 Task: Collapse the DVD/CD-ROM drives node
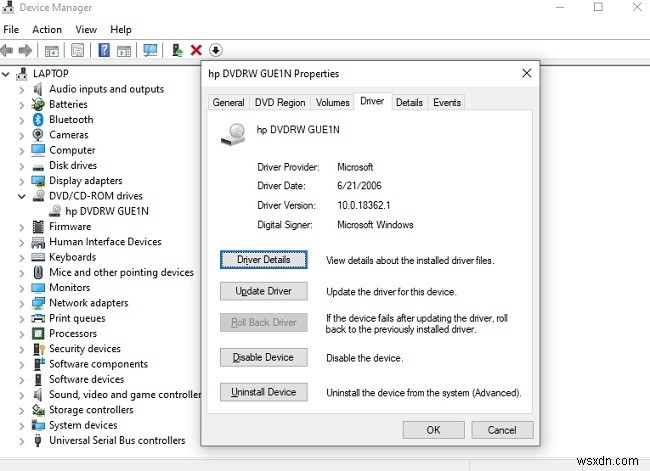point(22,197)
